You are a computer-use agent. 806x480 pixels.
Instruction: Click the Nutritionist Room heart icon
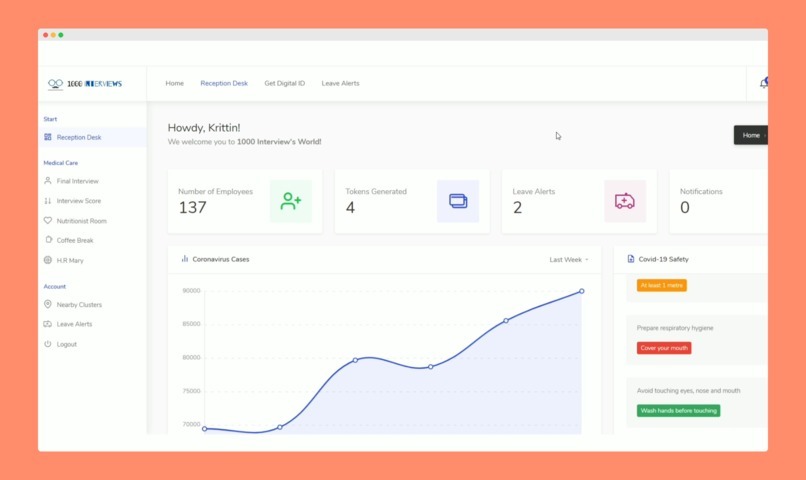pyautogui.click(x=48, y=220)
